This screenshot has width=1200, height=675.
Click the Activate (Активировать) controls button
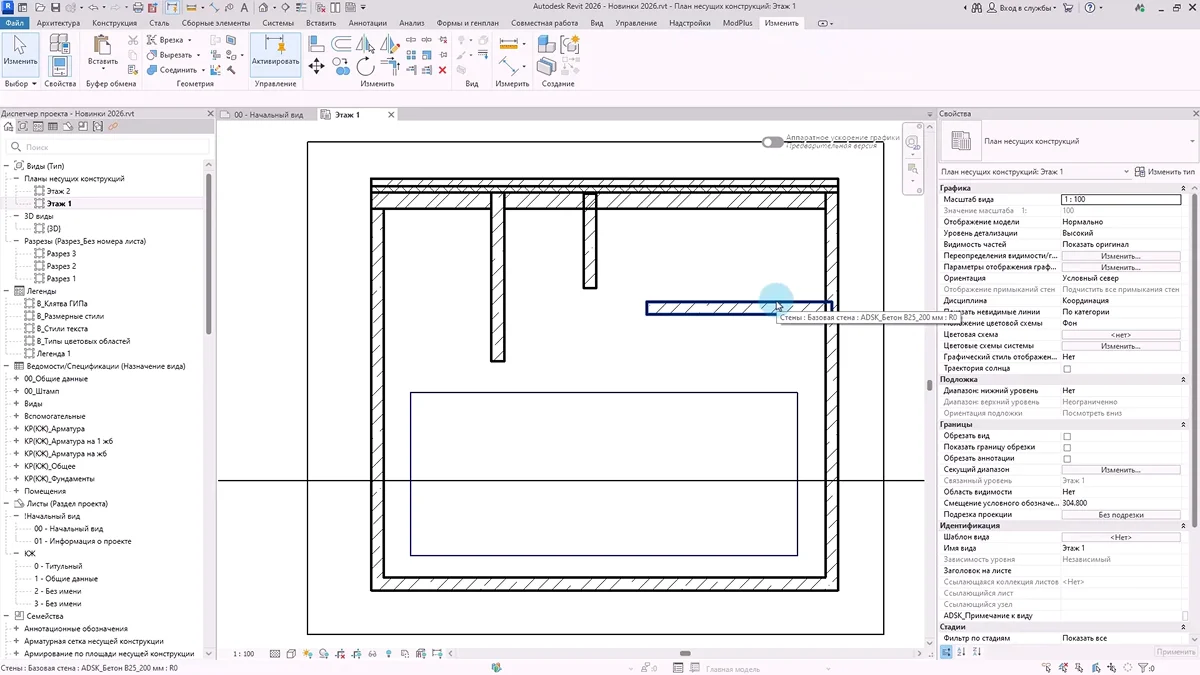(275, 50)
